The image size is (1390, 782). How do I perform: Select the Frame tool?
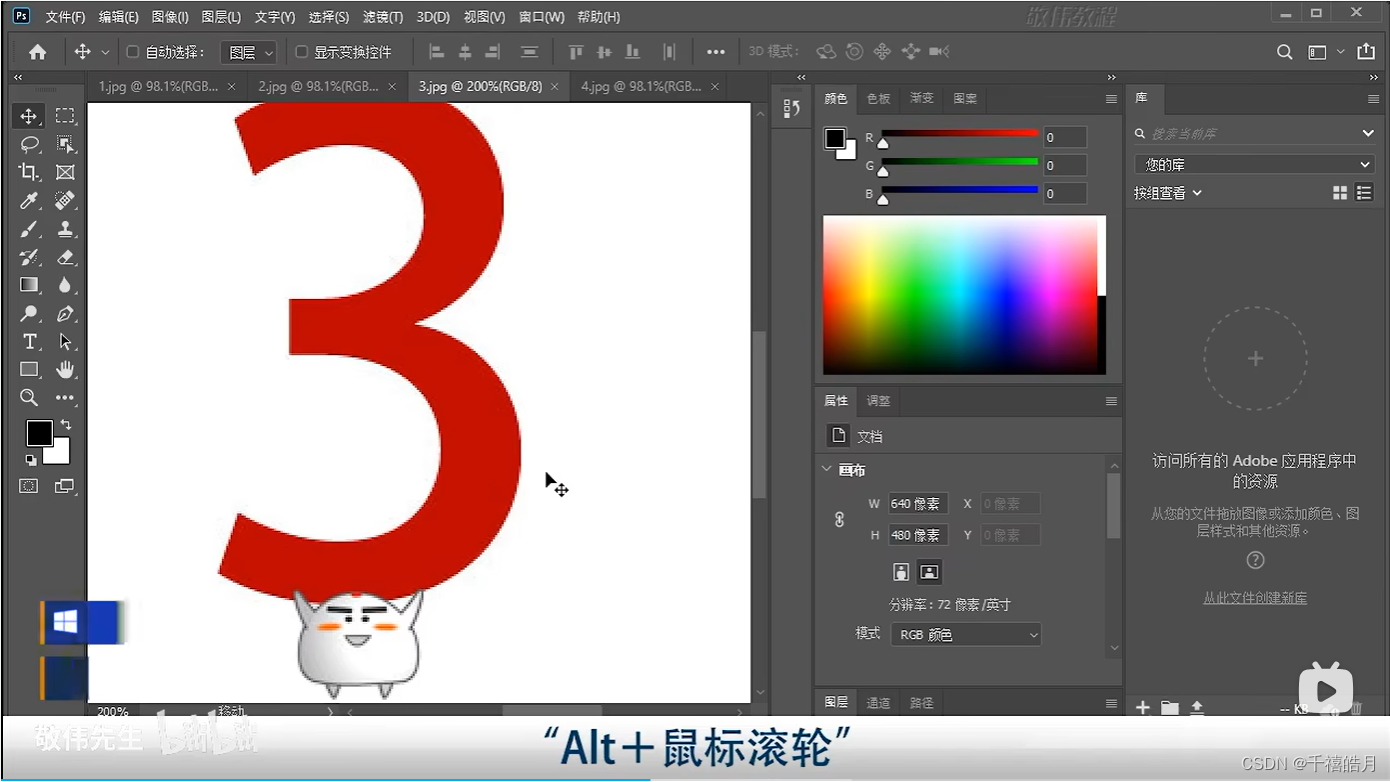coord(65,172)
